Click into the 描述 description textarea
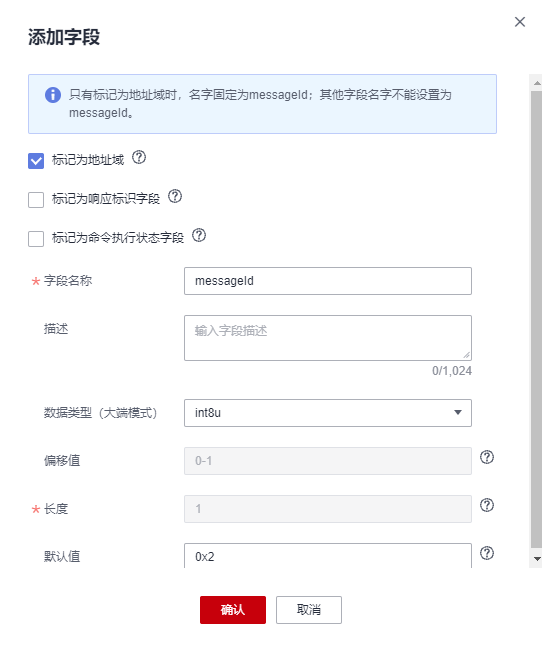The height and width of the screenshot is (645, 542). [328, 338]
